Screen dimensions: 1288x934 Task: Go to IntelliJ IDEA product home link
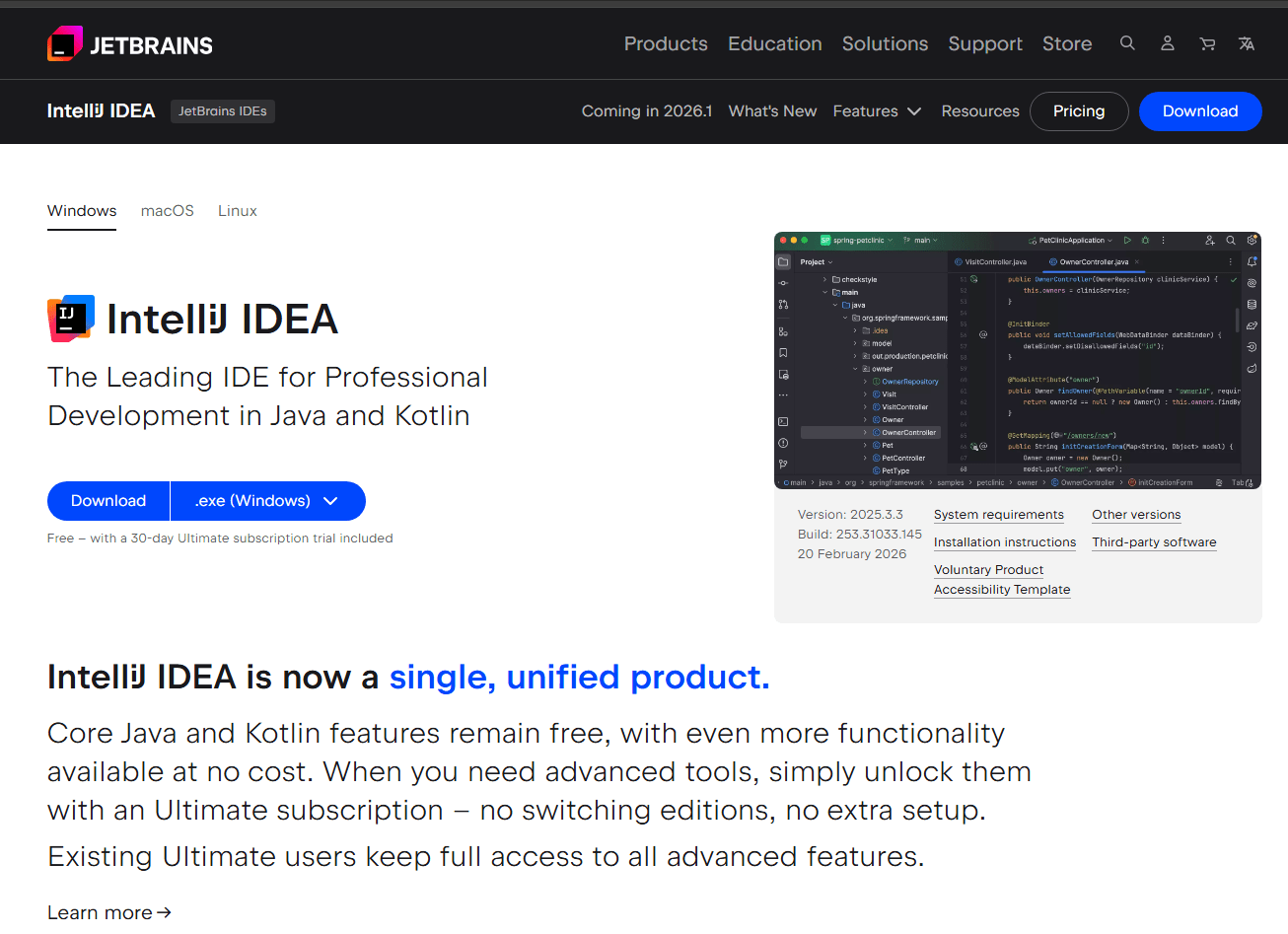point(101,111)
